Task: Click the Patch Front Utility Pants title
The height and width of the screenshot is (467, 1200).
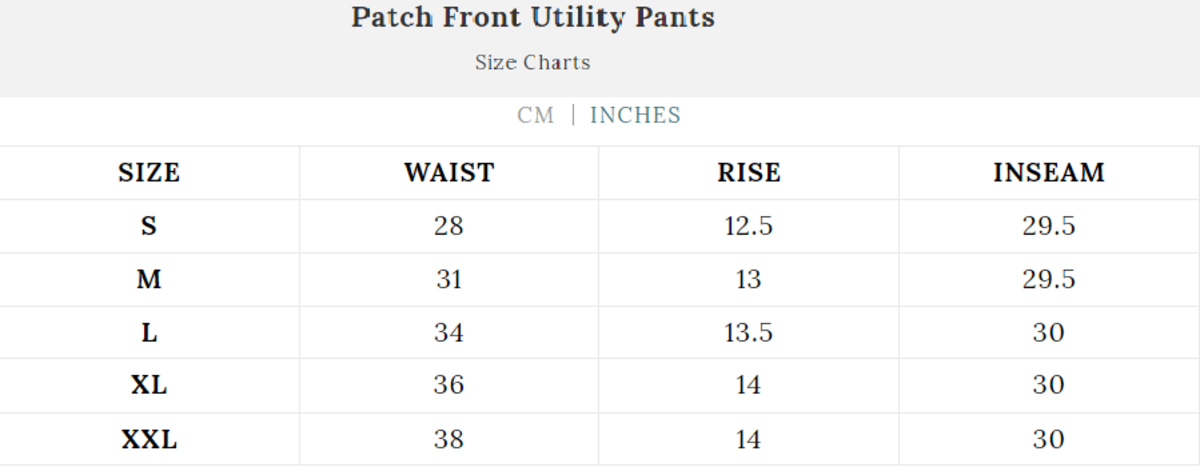Action: point(533,18)
